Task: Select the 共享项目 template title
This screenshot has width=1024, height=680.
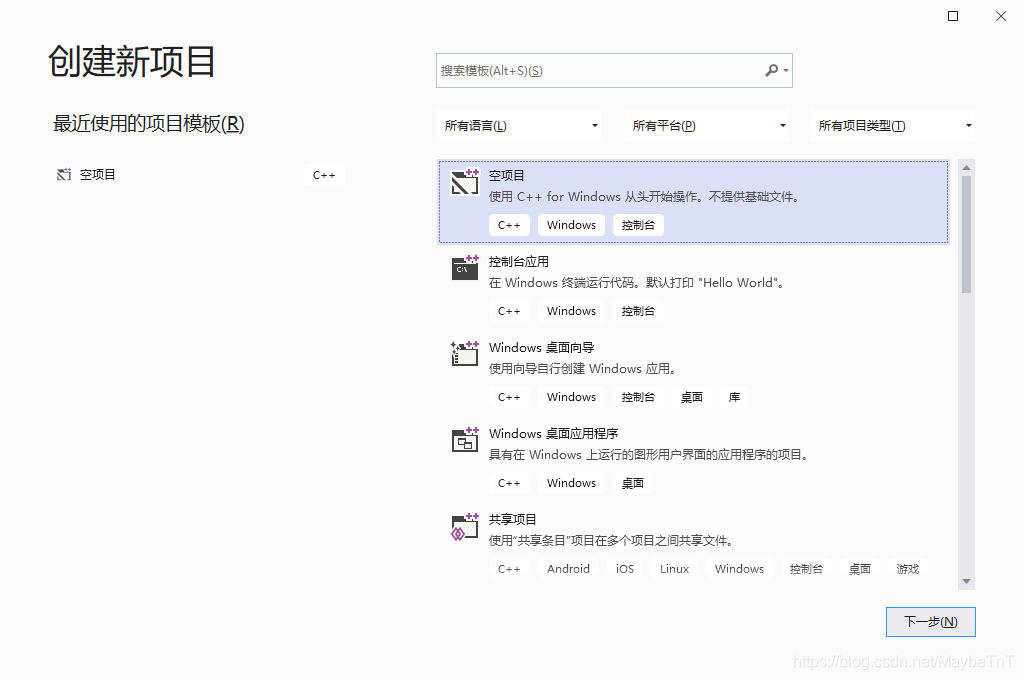Action: 513,519
